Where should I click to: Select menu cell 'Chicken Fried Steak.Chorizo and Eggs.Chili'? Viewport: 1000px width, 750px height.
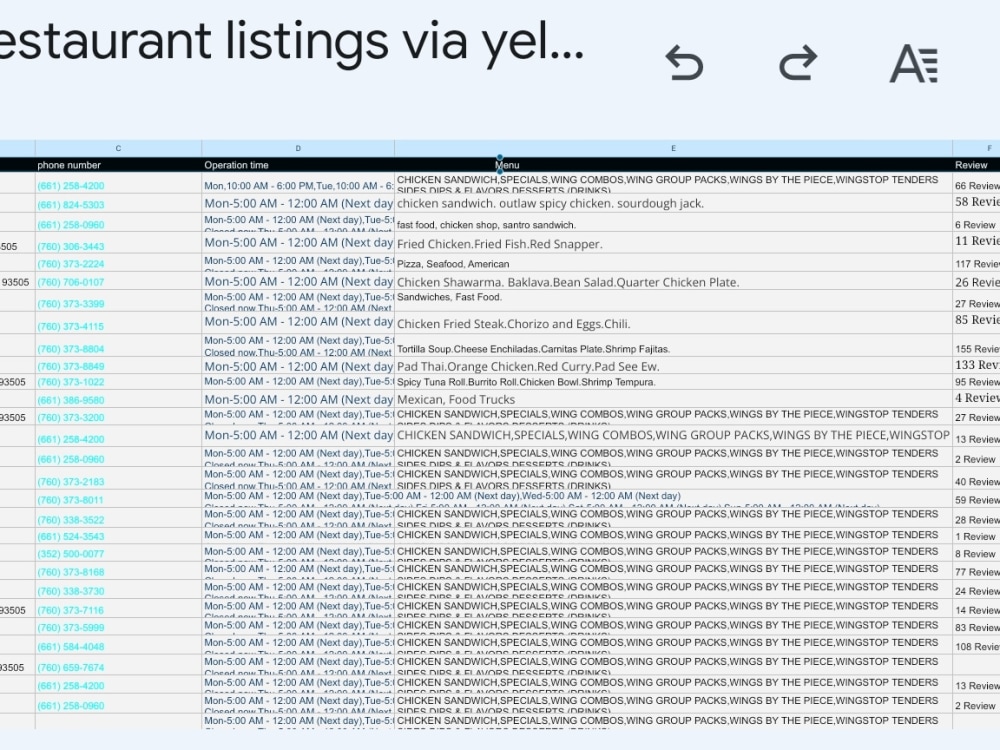[x=673, y=323]
